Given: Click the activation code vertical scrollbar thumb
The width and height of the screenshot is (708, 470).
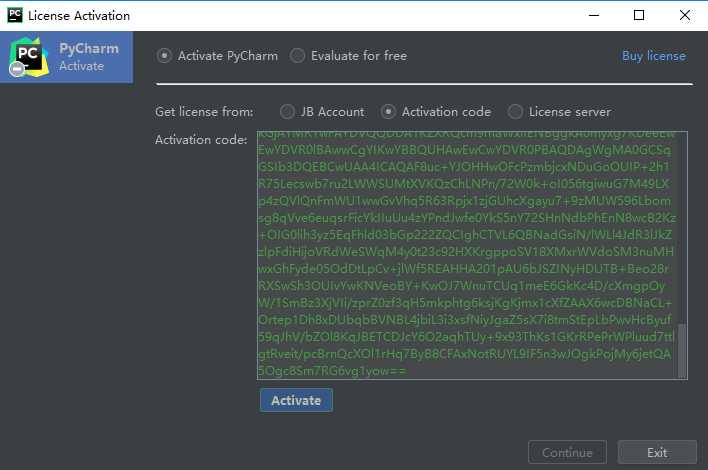Looking at the screenshot, I should pyautogui.click(x=682, y=350).
